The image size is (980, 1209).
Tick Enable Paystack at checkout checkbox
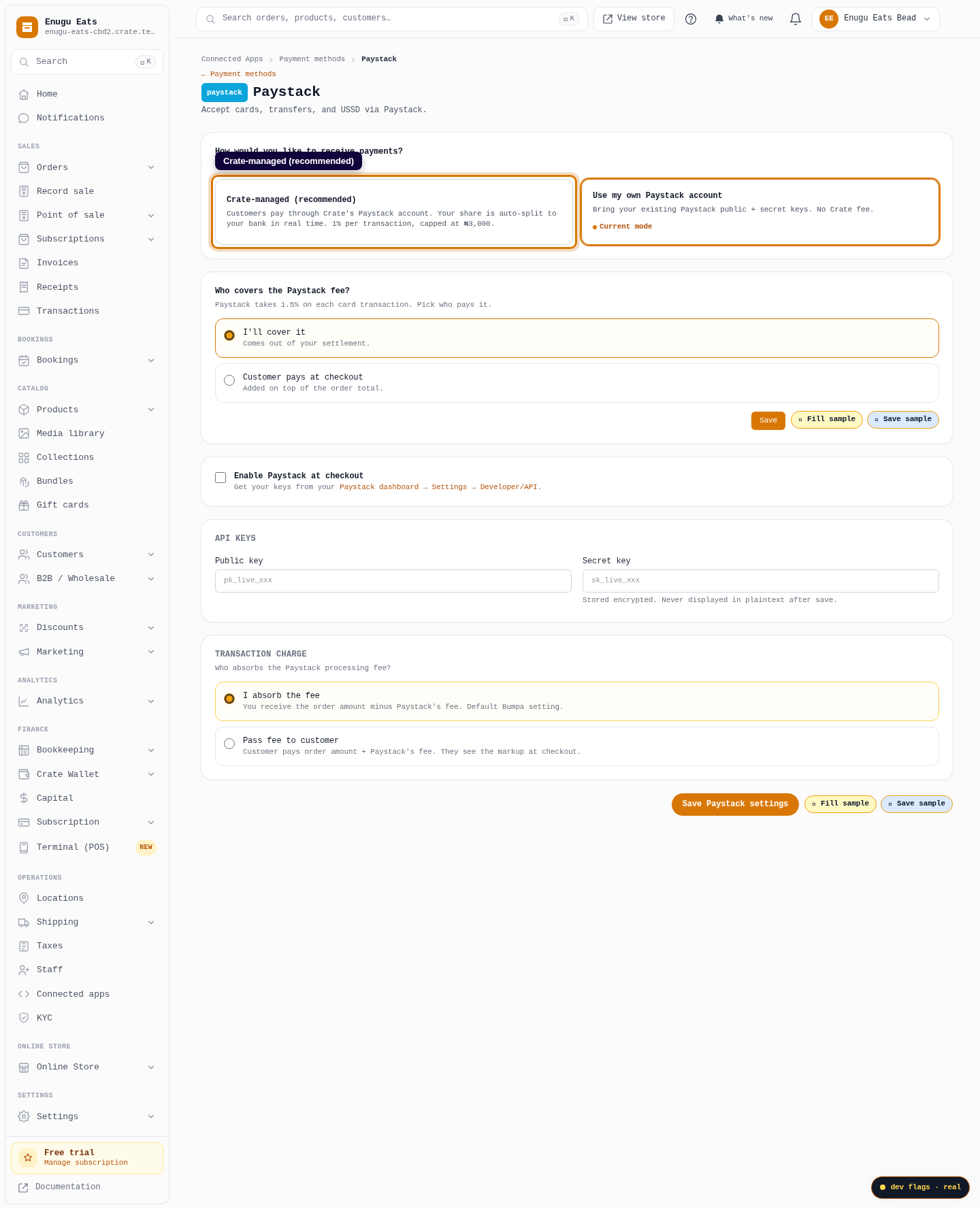[x=220, y=478]
